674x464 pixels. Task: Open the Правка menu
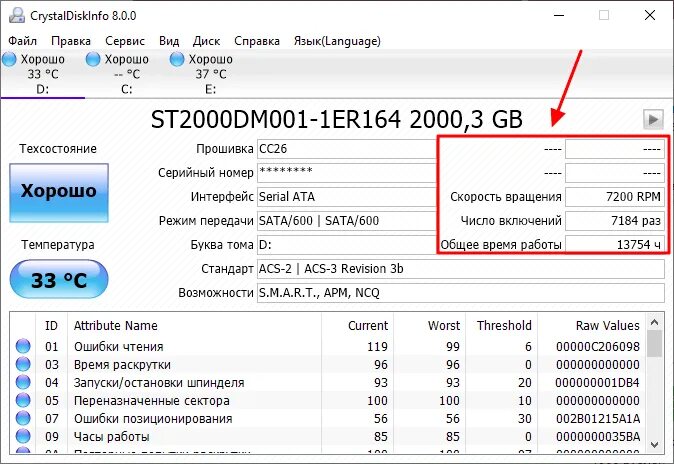71,41
